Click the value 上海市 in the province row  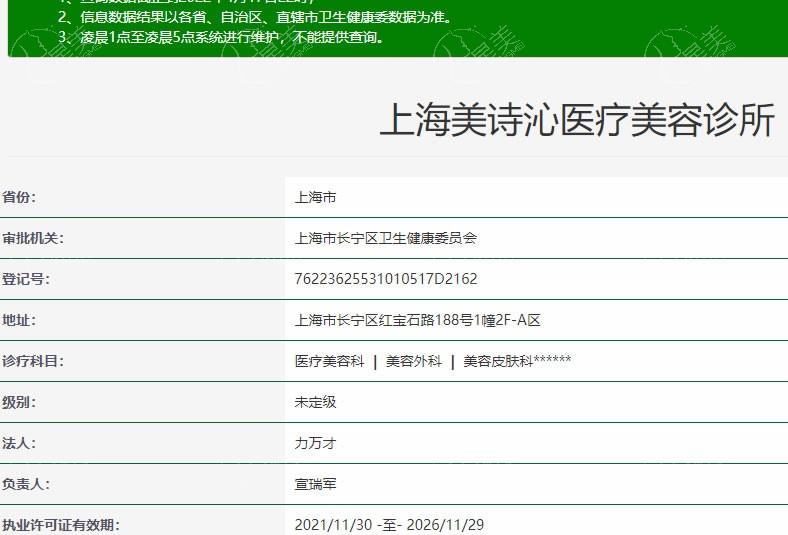coord(315,197)
